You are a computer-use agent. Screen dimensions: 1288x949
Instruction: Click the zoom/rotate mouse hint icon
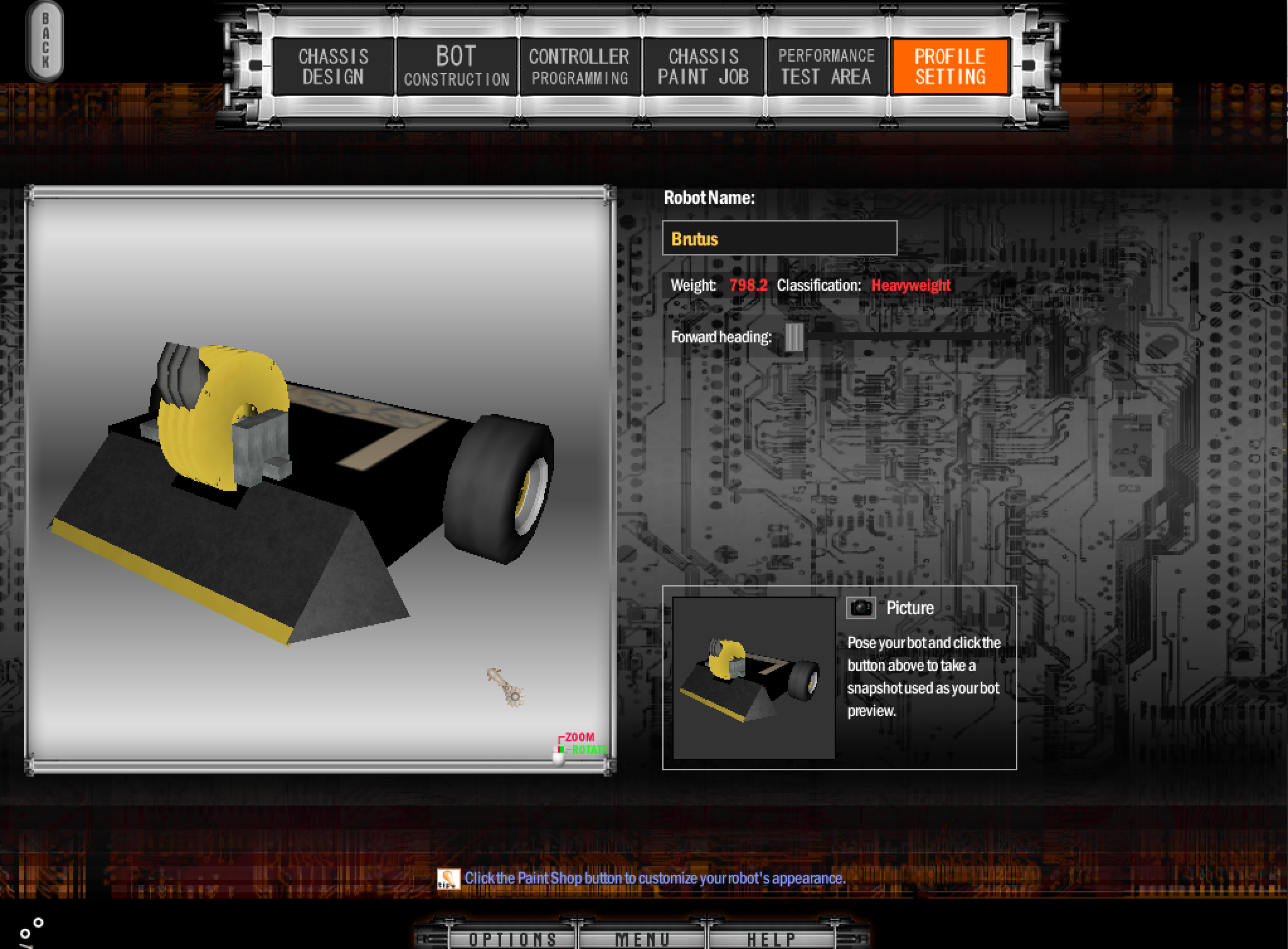(x=559, y=755)
